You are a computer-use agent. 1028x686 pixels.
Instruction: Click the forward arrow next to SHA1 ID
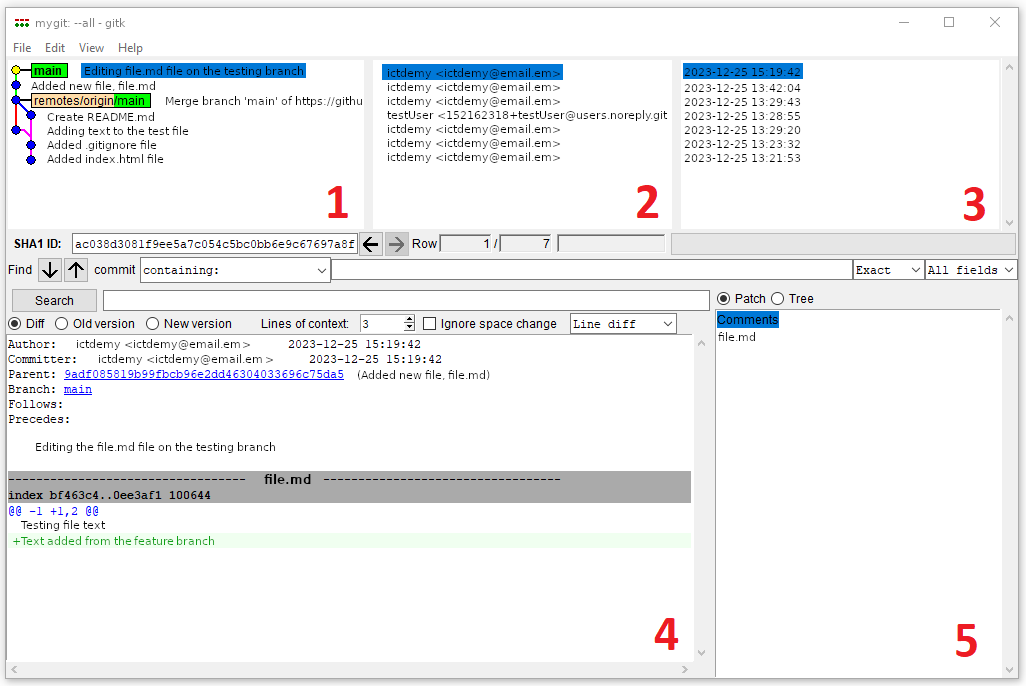point(397,244)
